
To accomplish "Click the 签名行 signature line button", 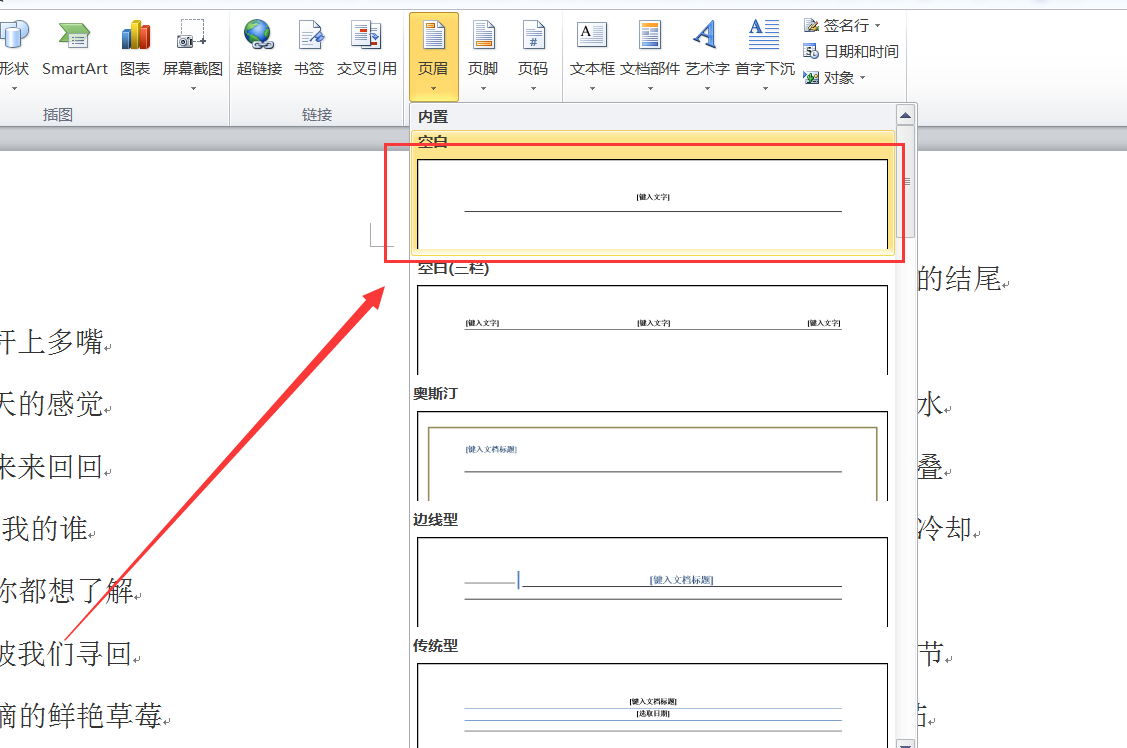I will [844, 25].
